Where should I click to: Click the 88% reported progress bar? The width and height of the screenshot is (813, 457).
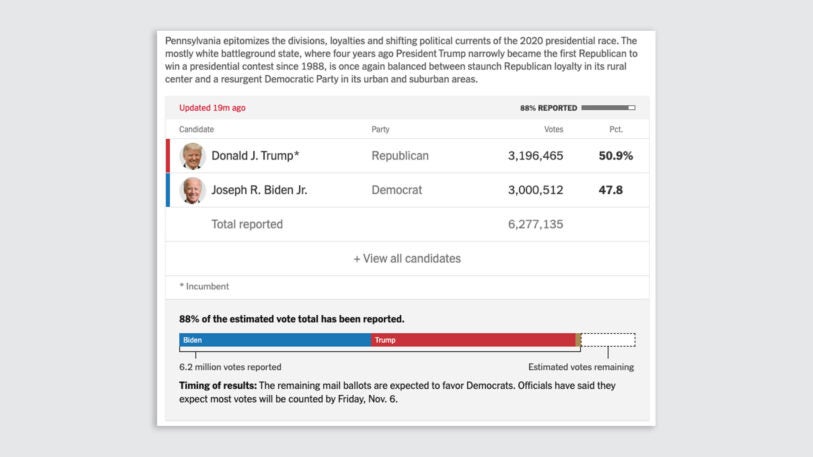coord(608,108)
